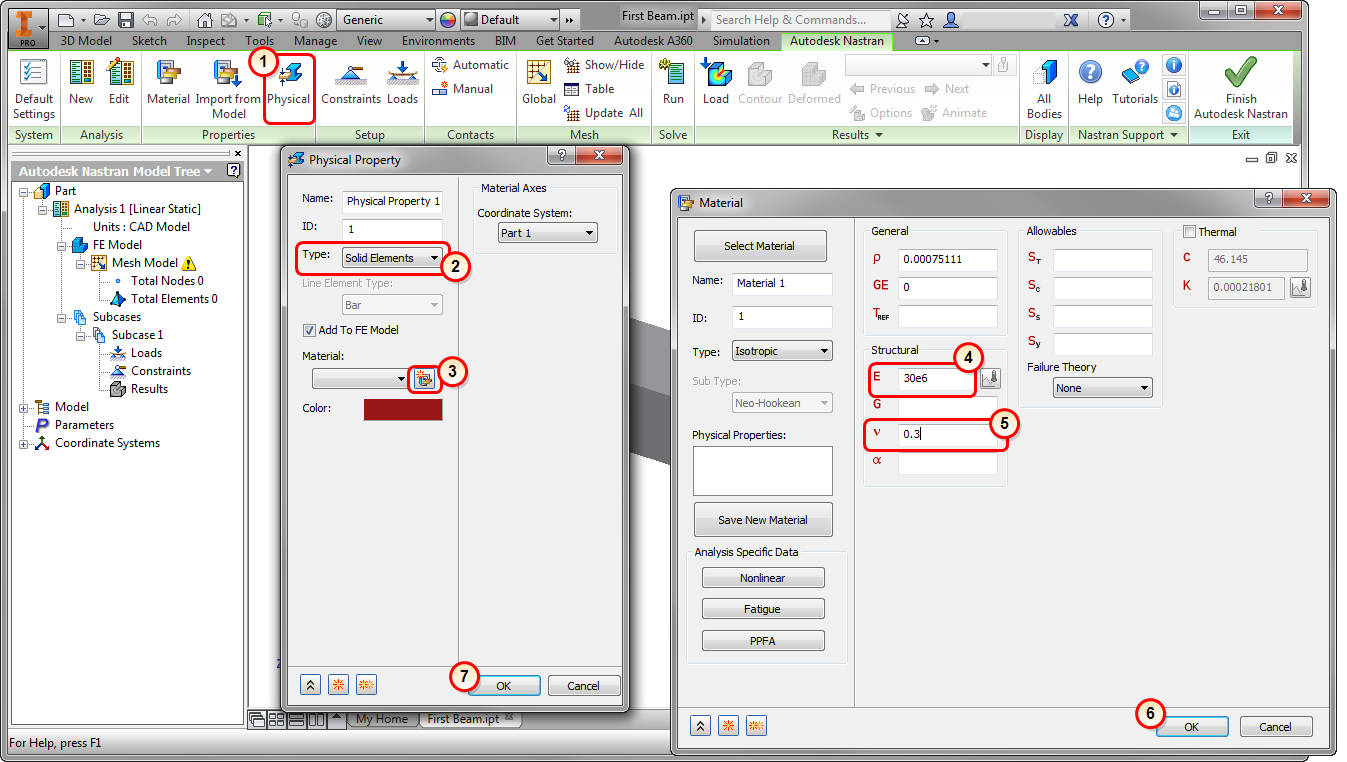Open the Environments ribbon tab
Image resolution: width=1347 pixels, height=762 pixels.
tap(438, 41)
